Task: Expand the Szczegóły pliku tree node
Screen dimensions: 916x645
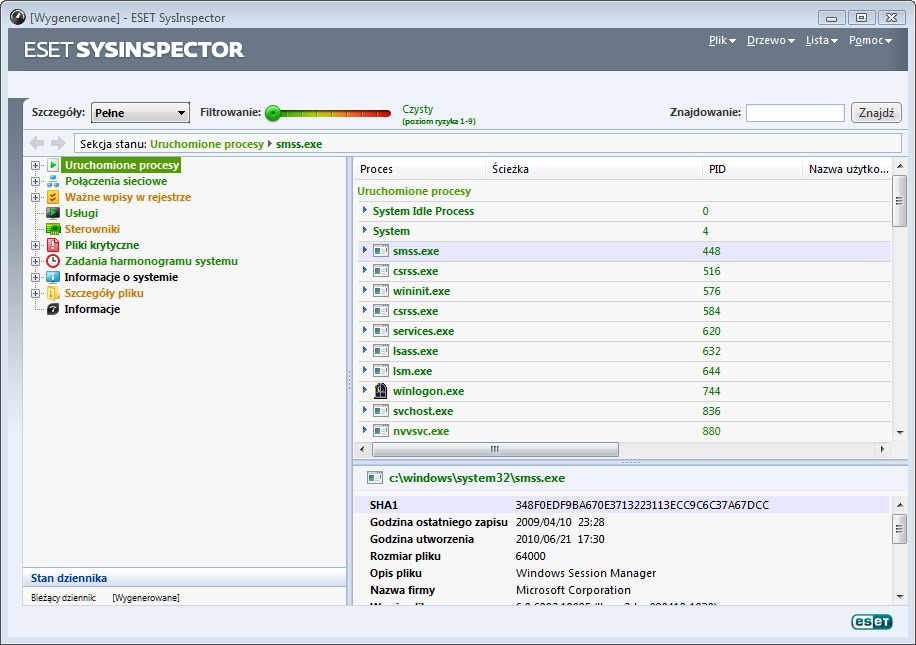Action: (x=36, y=293)
